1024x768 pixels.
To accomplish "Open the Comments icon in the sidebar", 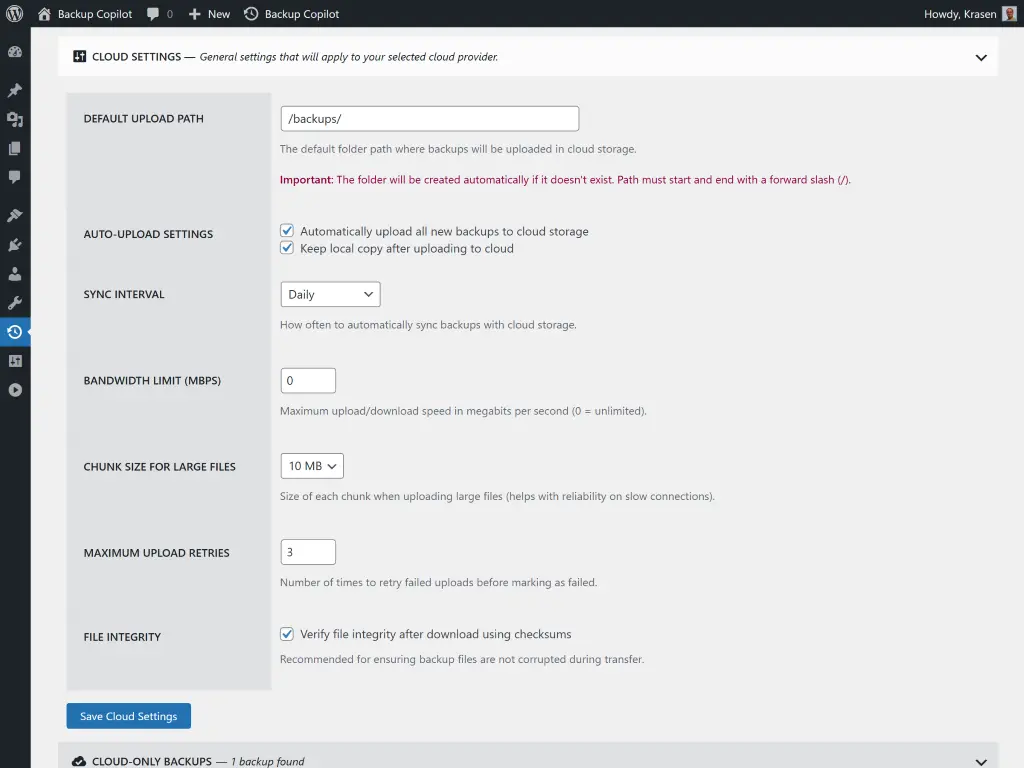I will 15,176.
